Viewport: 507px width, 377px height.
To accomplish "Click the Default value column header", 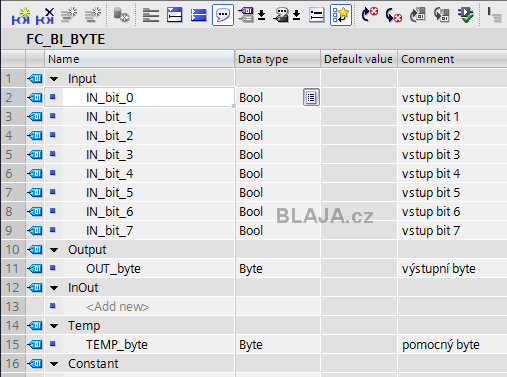I will [359, 59].
